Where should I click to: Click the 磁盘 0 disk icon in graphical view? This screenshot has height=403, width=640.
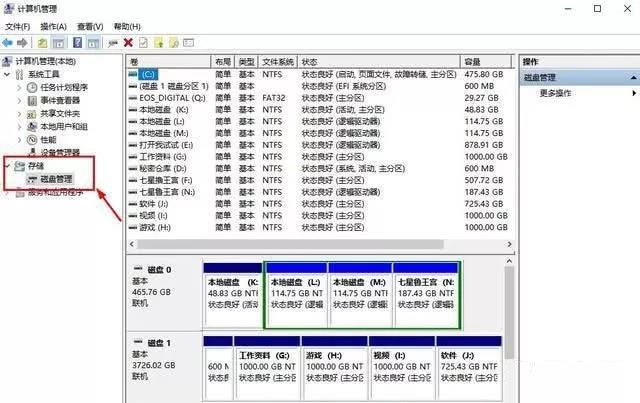(138, 269)
